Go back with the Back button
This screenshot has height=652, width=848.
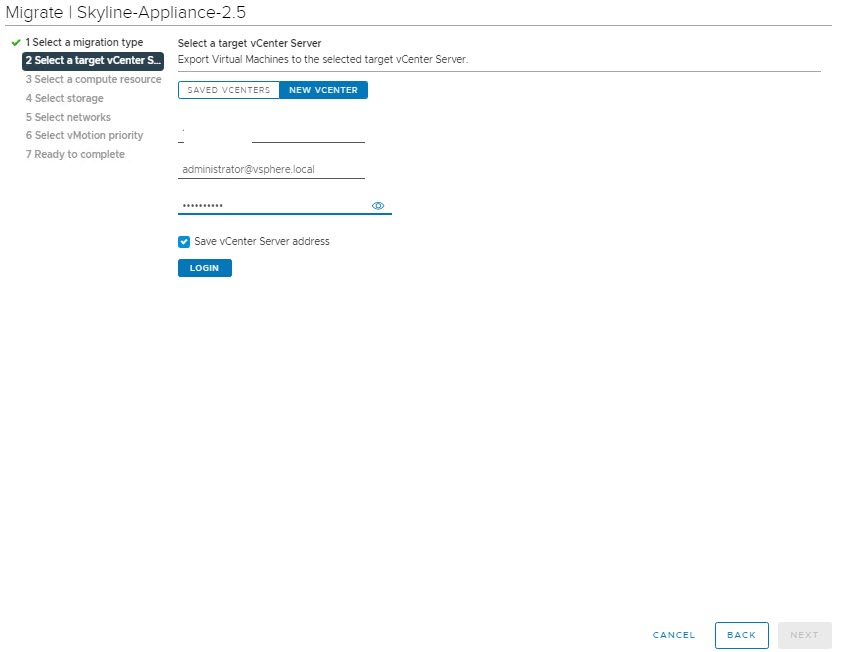[x=741, y=635]
